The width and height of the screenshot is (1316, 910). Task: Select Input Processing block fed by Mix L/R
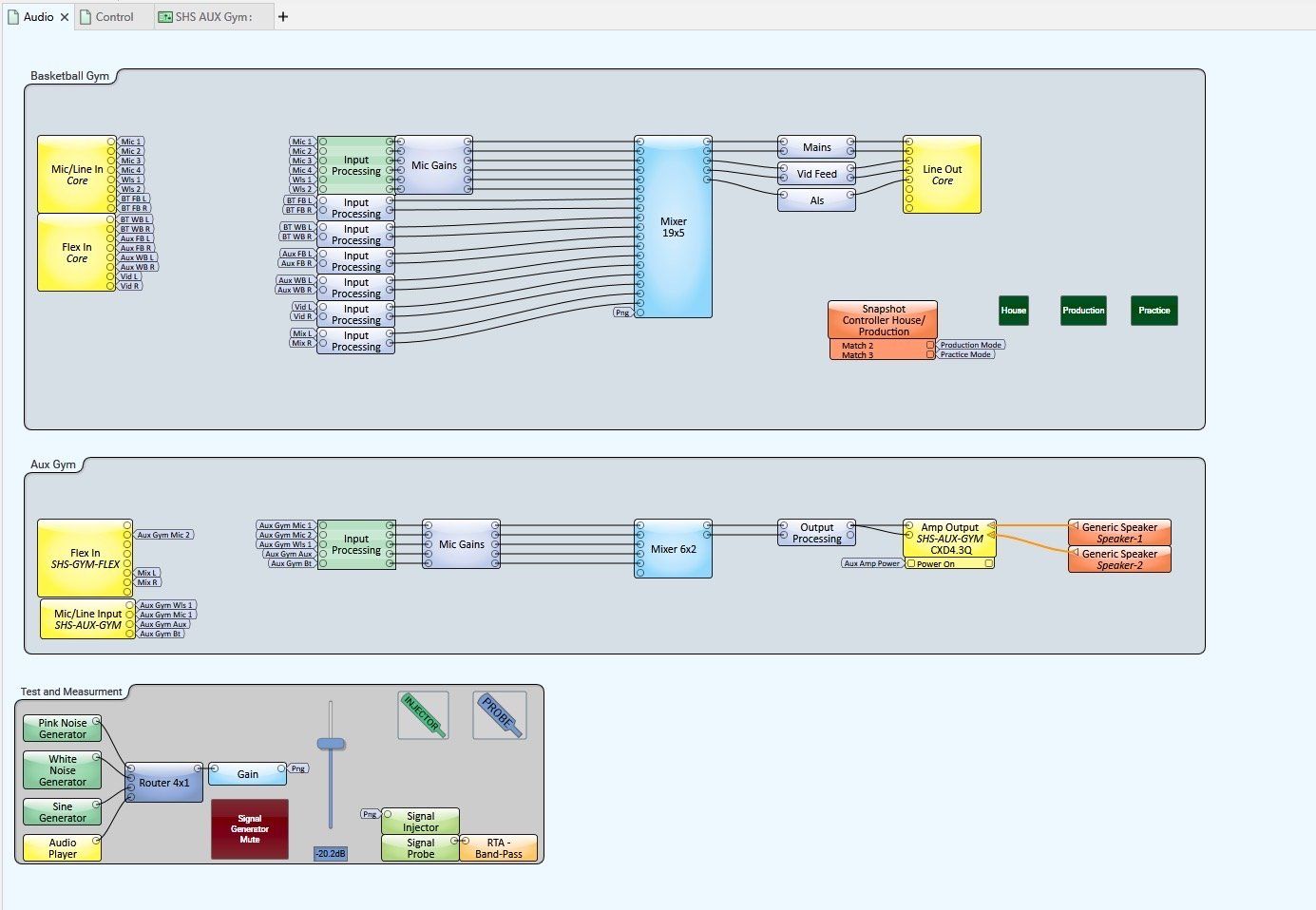coord(356,341)
